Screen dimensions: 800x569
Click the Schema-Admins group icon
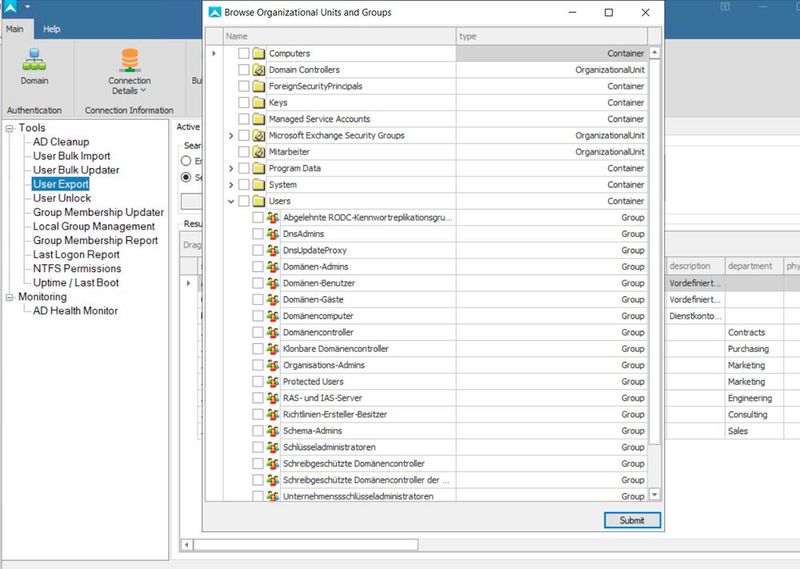273,431
